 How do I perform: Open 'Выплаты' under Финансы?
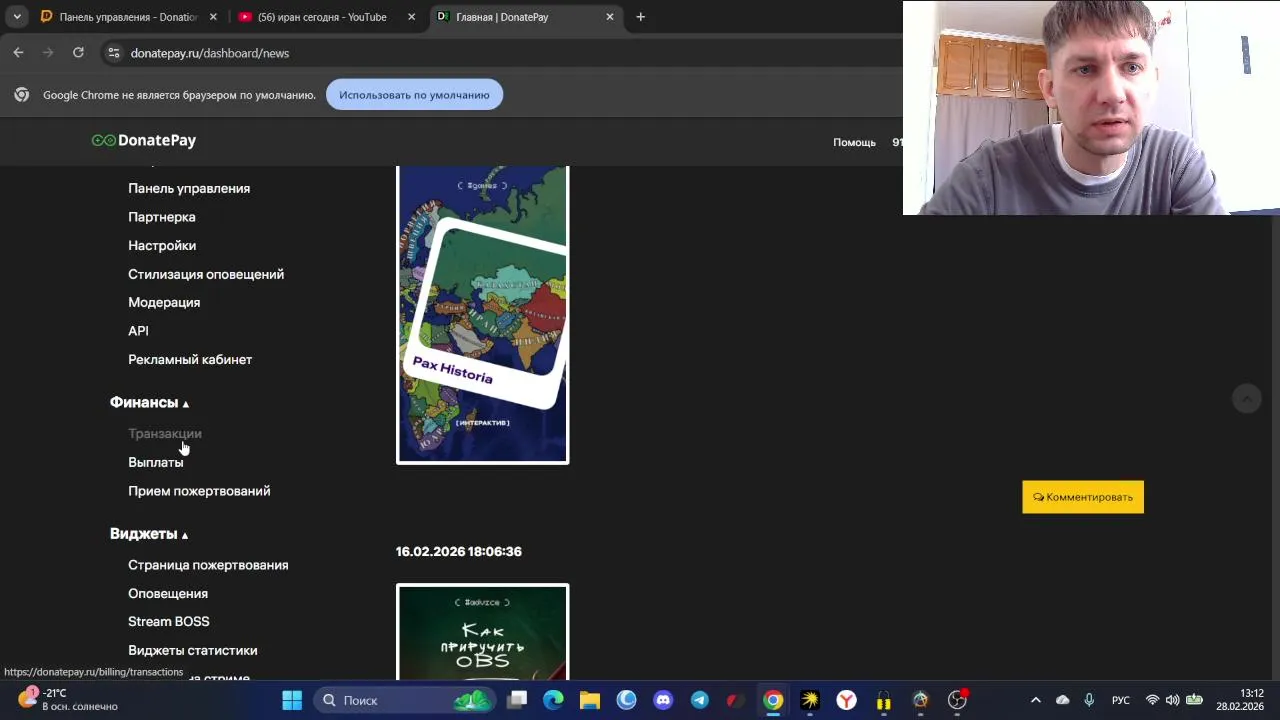click(x=156, y=462)
